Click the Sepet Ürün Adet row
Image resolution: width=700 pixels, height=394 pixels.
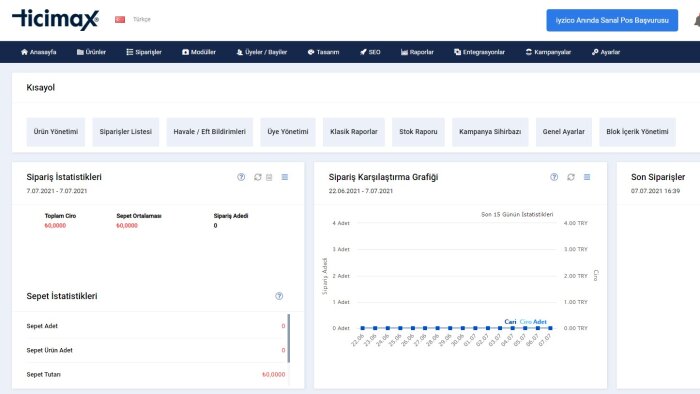pyautogui.click(x=156, y=350)
